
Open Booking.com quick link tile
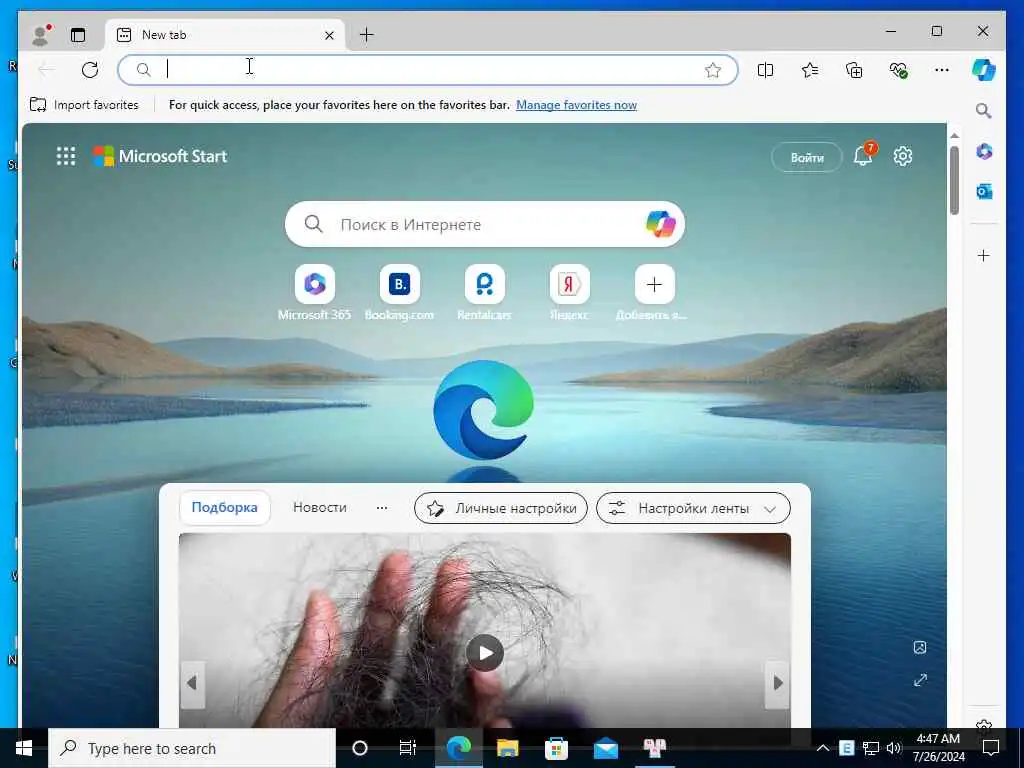coord(399,292)
